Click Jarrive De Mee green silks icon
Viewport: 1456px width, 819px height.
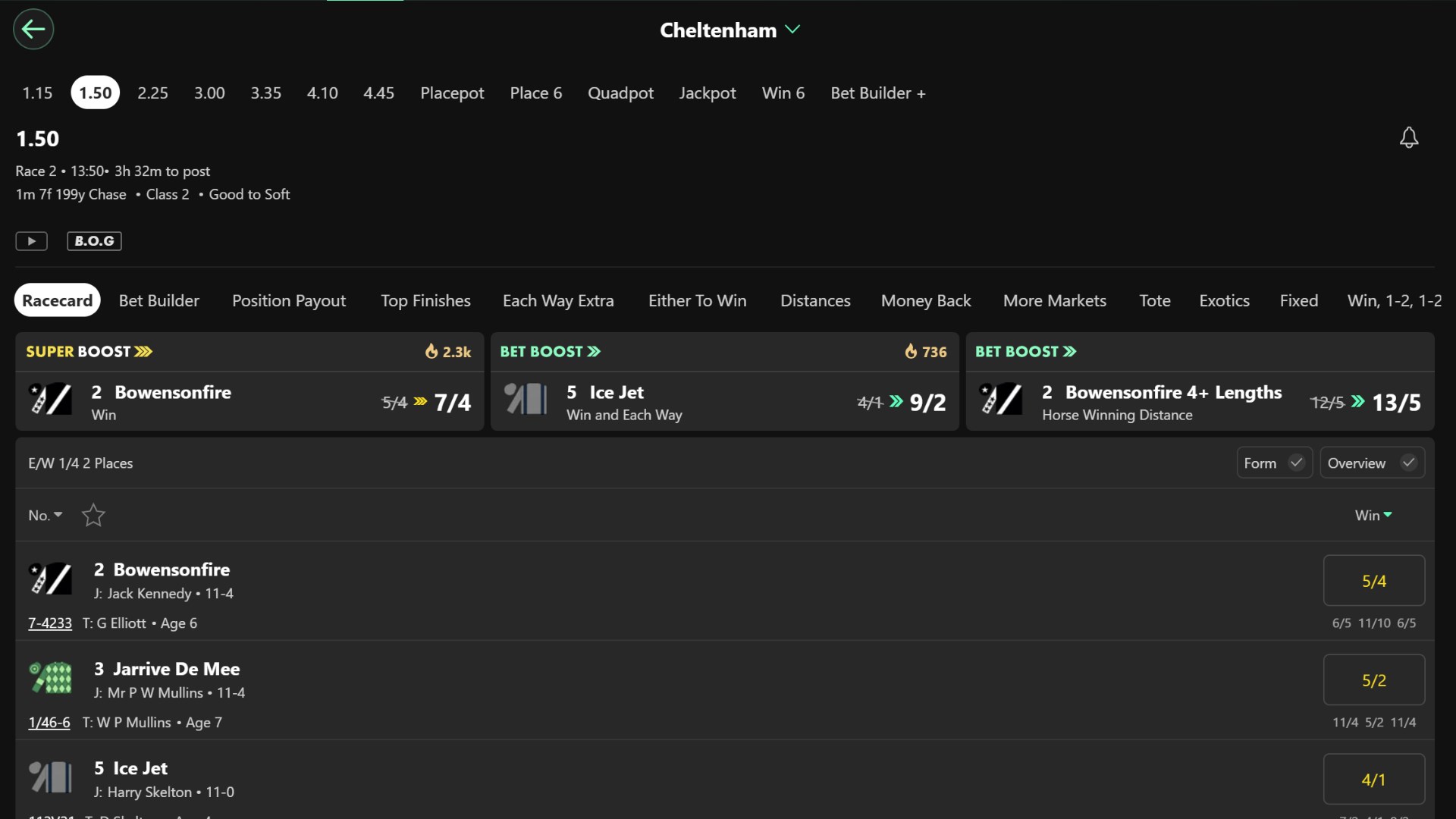point(50,678)
